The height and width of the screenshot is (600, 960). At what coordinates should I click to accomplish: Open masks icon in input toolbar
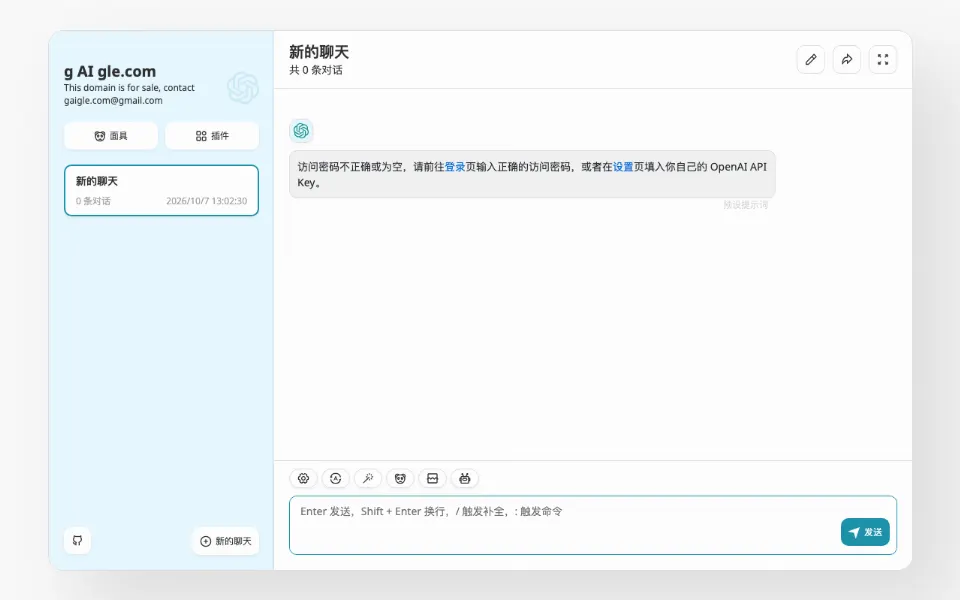pyautogui.click(x=400, y=479)
